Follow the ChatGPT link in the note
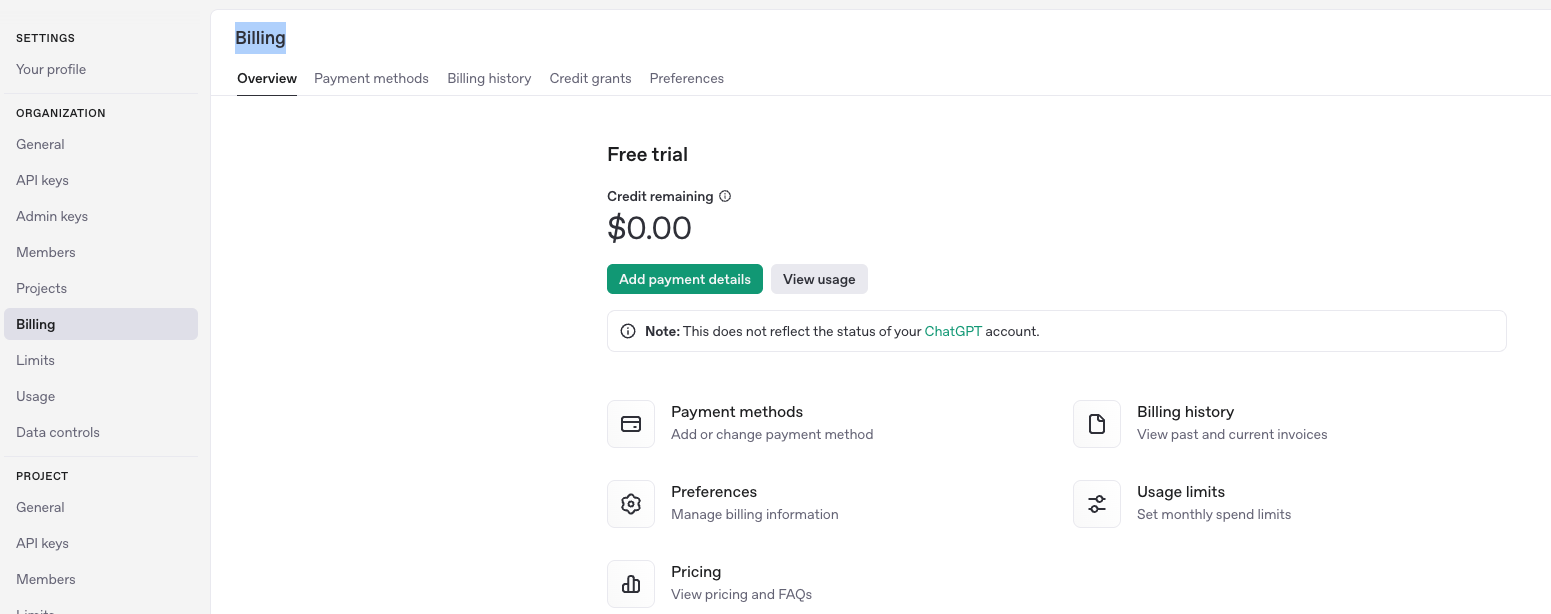Screen dimensions: 1551x614 (953, 331)
